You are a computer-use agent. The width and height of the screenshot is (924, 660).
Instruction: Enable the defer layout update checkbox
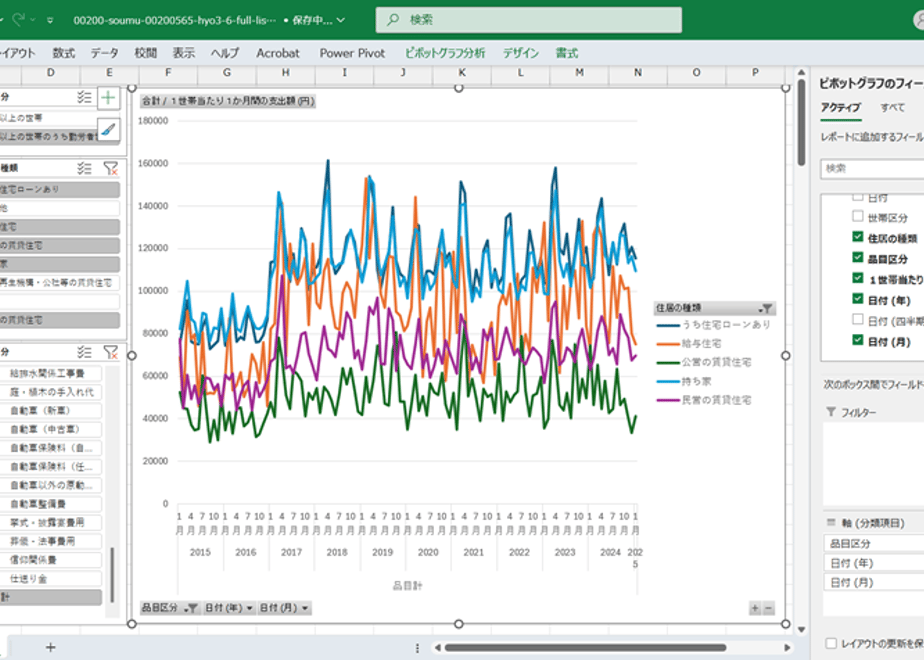(x=831, y=643)
